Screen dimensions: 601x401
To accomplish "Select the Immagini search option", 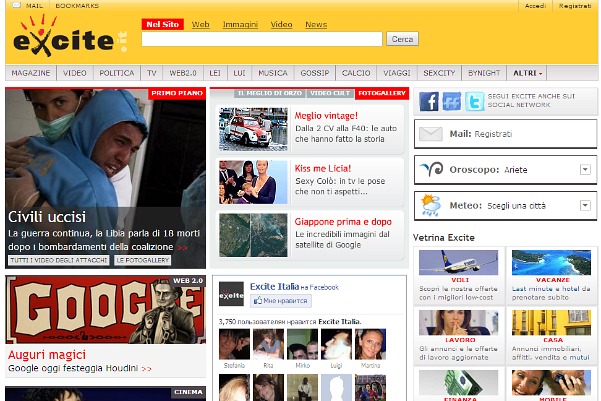I will tap(240, 25).
